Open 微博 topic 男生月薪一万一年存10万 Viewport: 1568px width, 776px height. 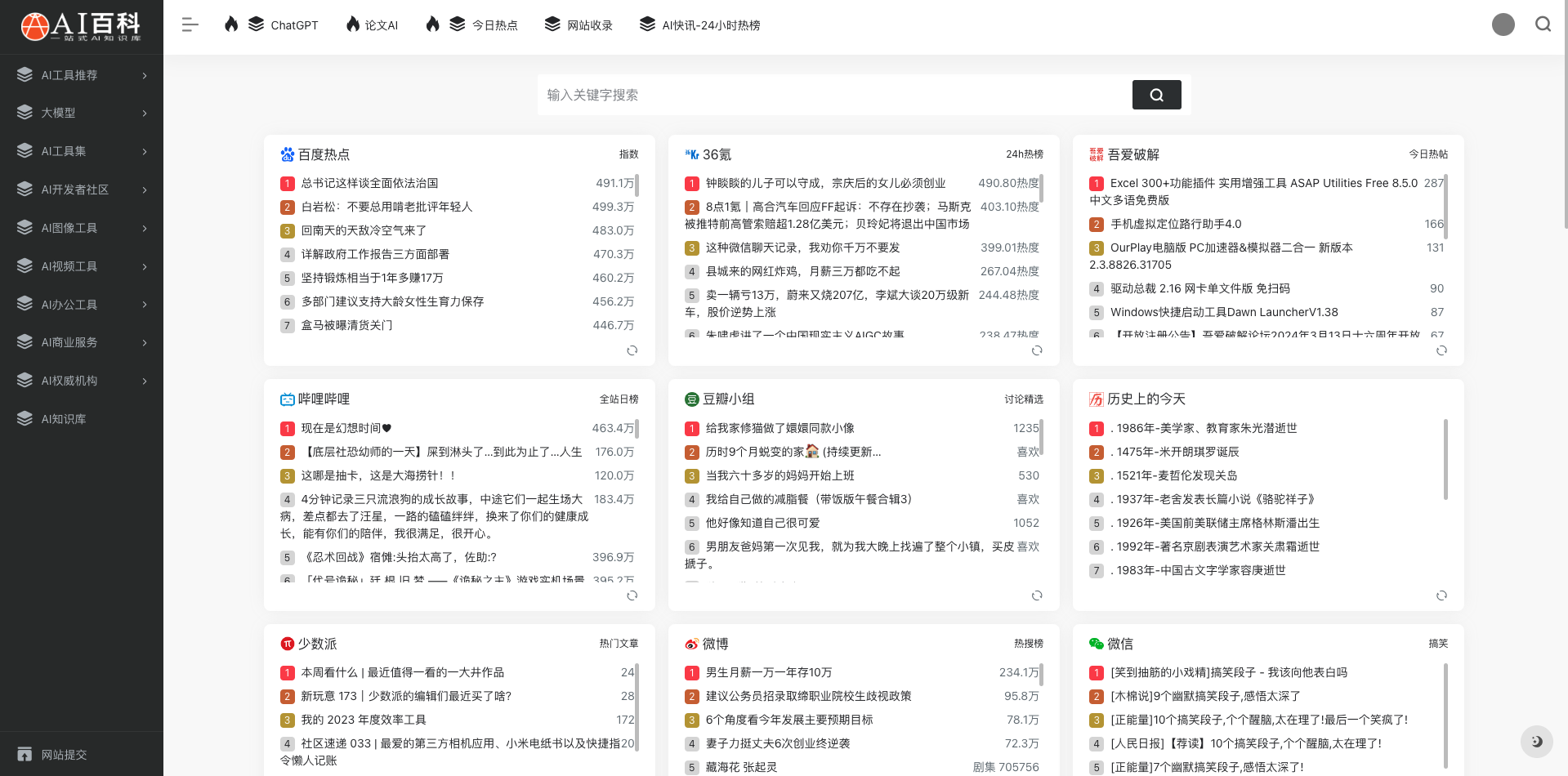coord(769,672)
